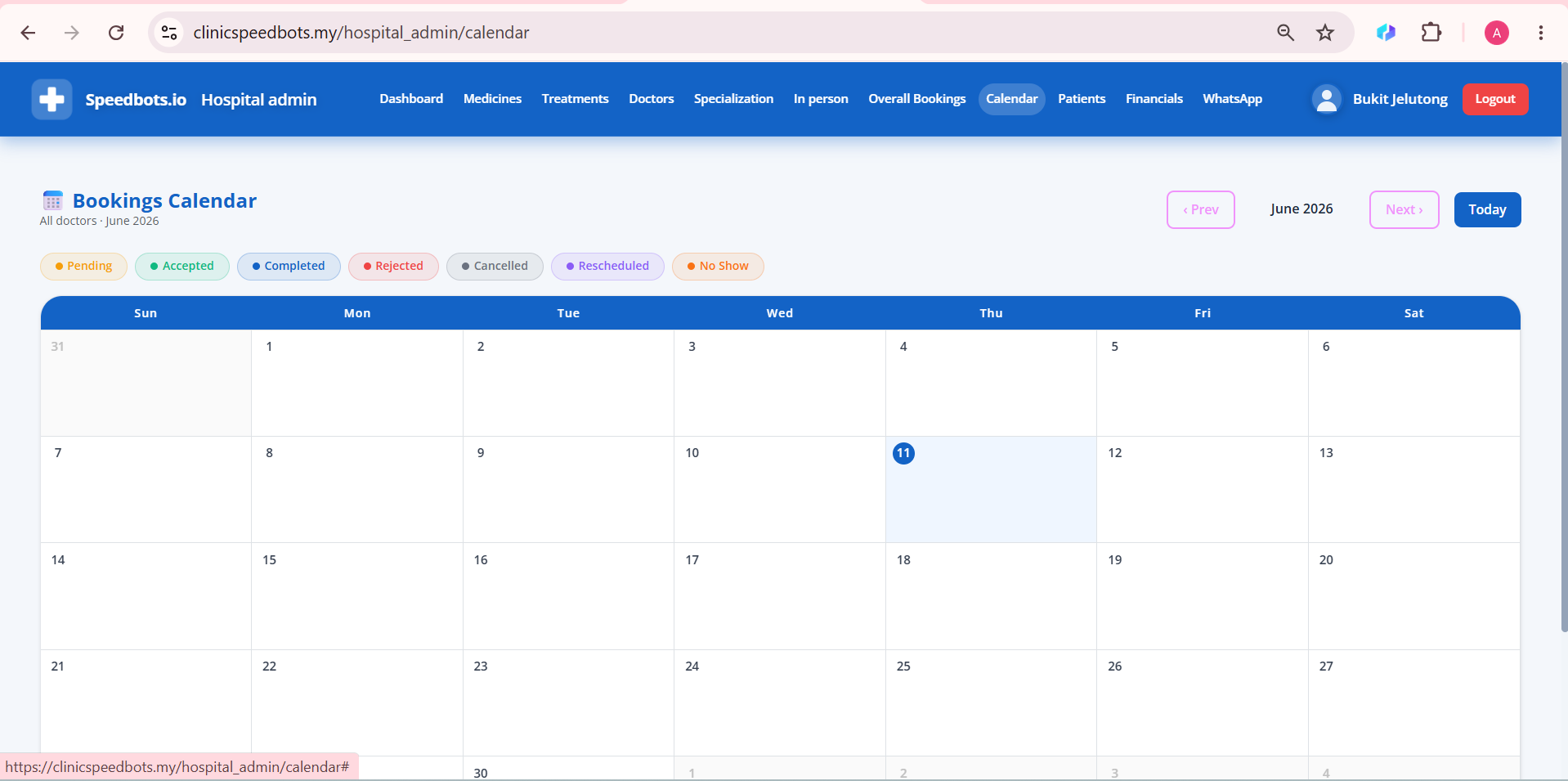Select June 30 in the calendar
The image size is (1568, 781).
[x=568, y=769]
